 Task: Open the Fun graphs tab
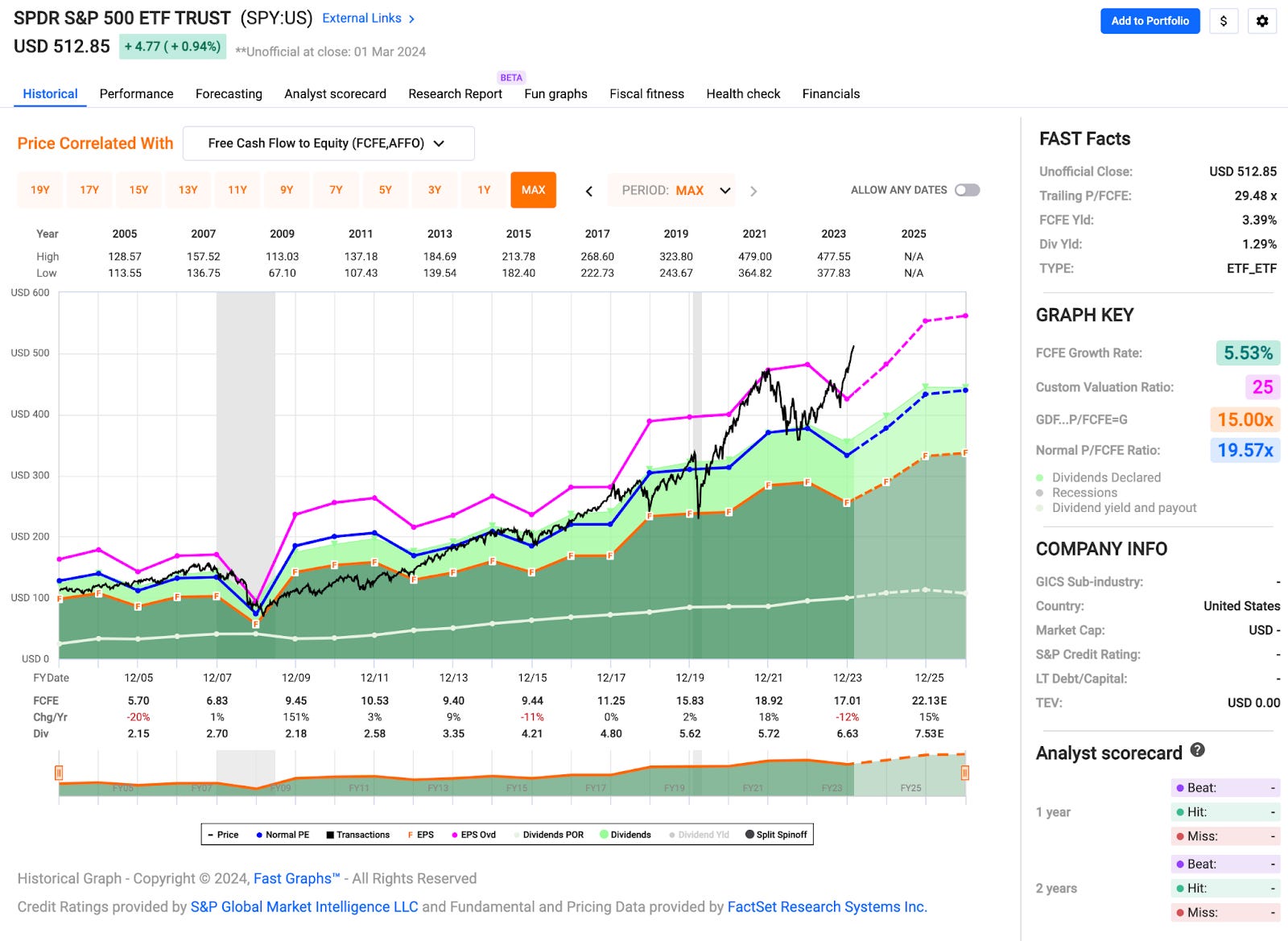(555, 93)
